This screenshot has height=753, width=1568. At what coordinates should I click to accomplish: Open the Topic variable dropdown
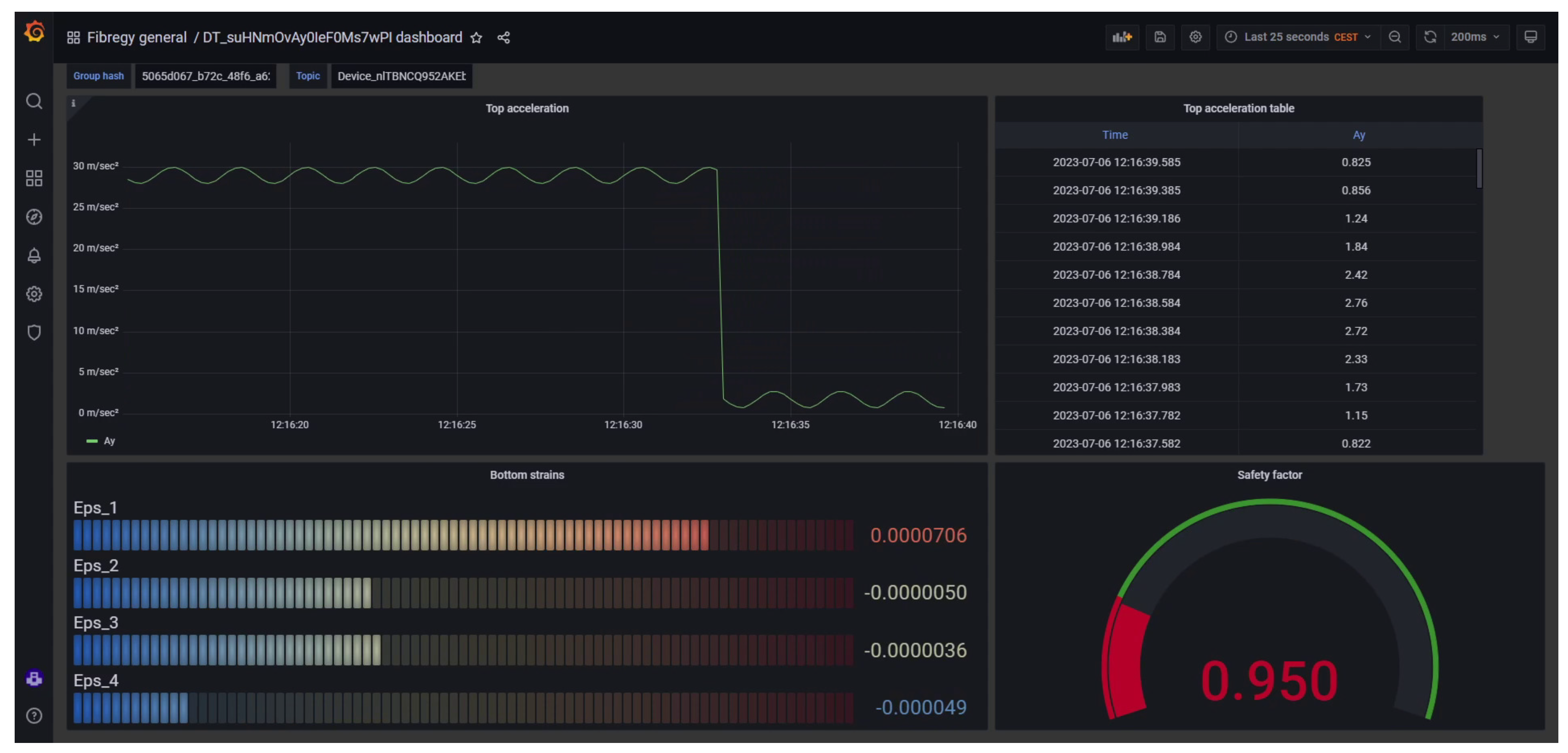tap(401, 76)
